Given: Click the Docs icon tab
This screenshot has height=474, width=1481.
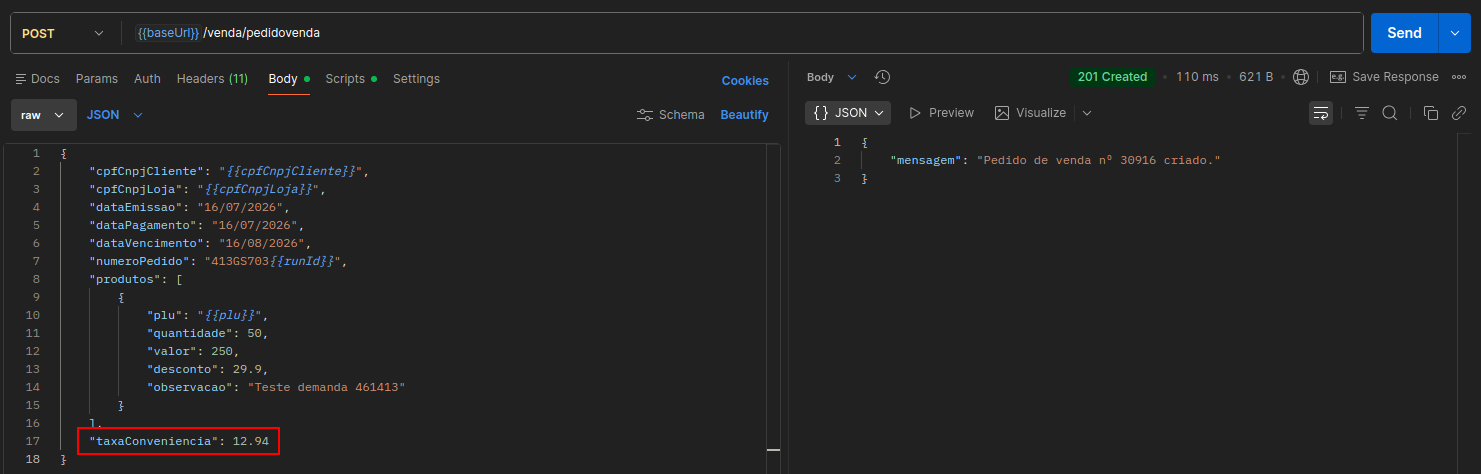Looking at the screenshot, I should coord(38,79).
